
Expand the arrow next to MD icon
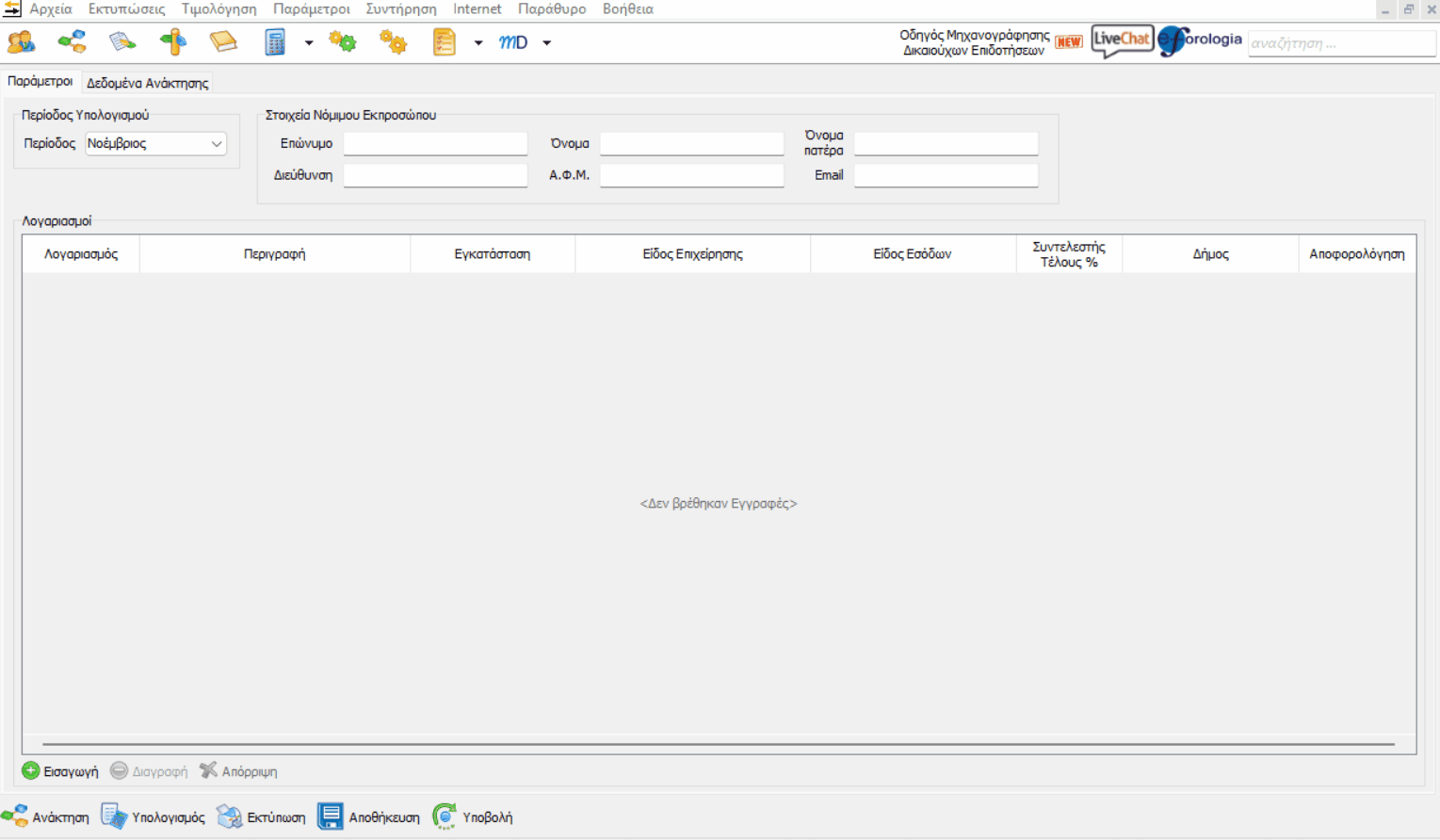coord(547,43)
